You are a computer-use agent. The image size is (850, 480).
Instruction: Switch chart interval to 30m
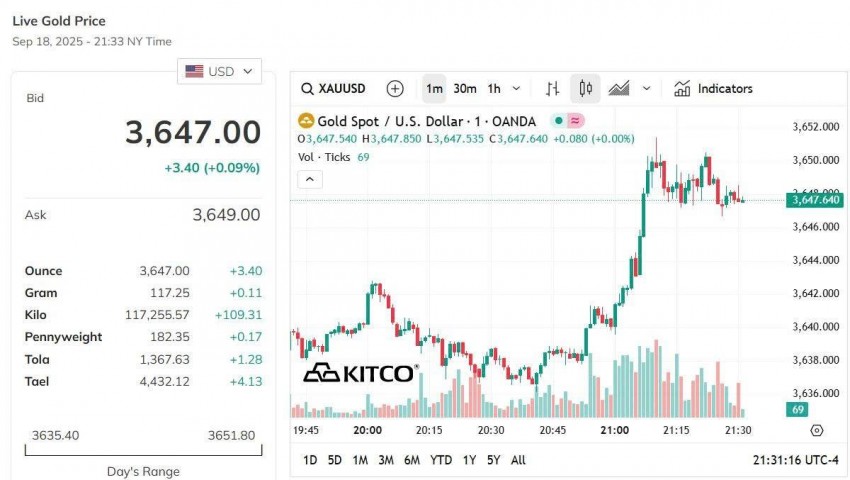[464, 89]
